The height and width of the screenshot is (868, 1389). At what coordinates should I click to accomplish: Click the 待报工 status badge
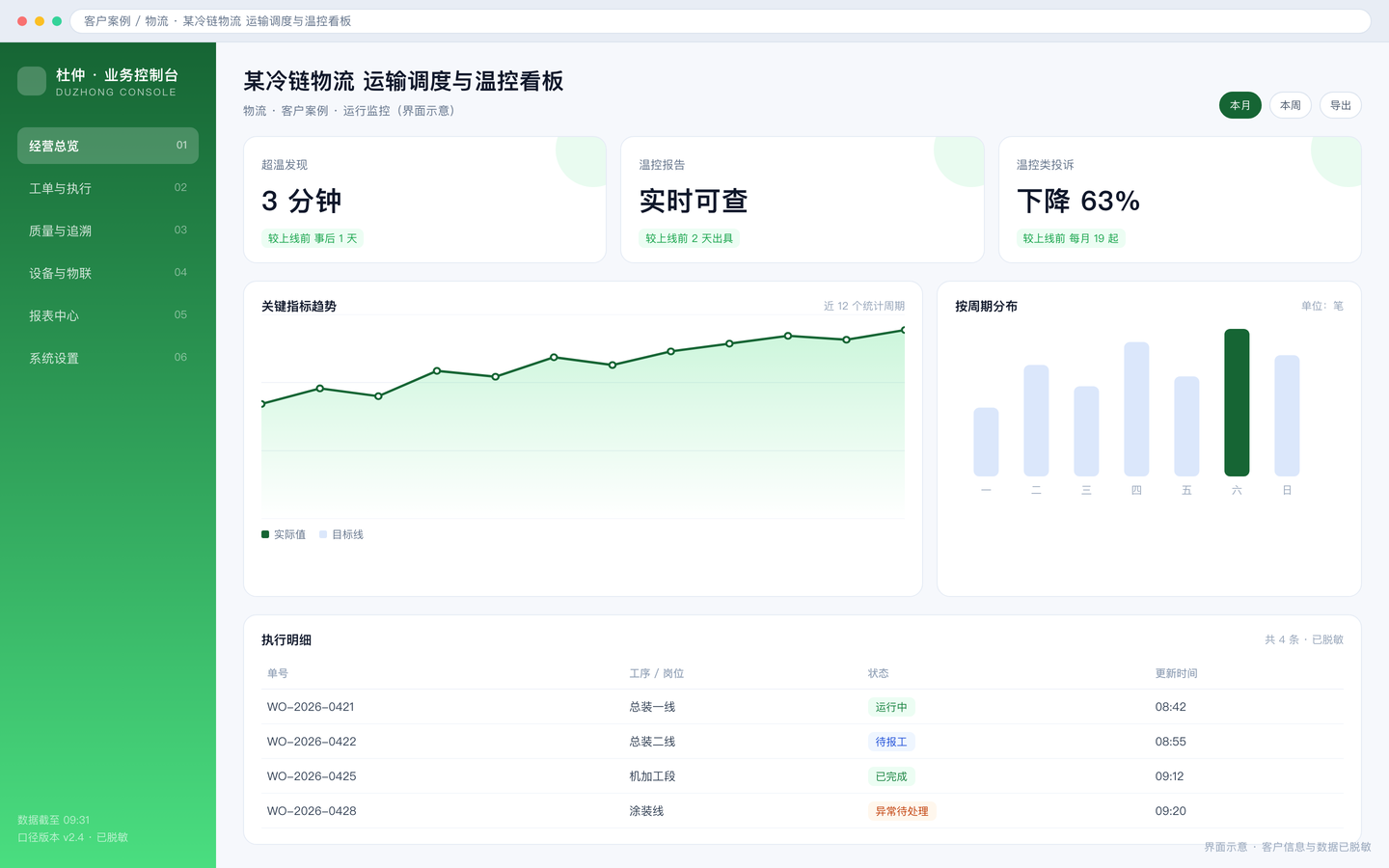(x=891, y=742)
